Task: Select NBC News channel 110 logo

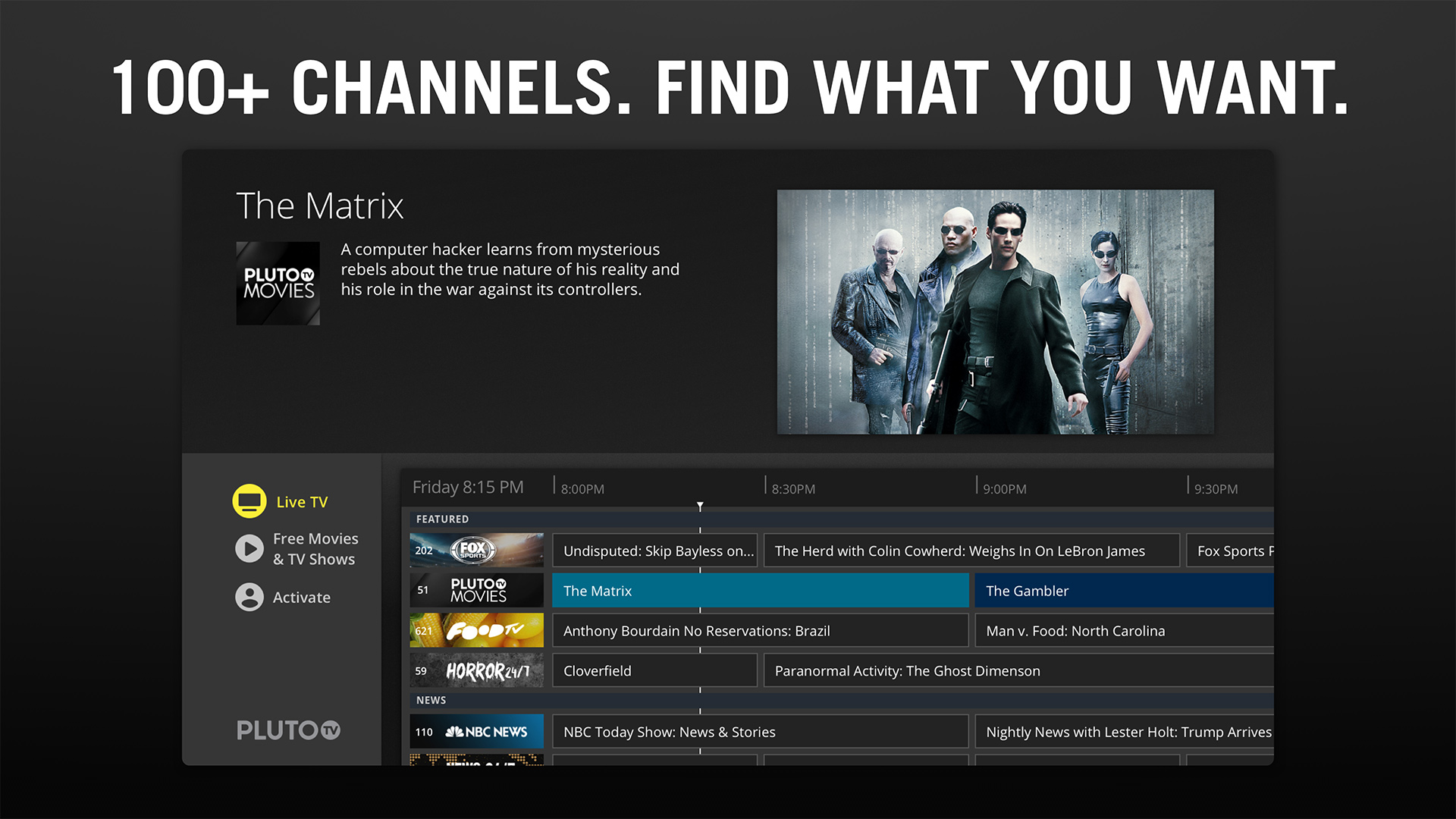Action: (x=476, y=732)
